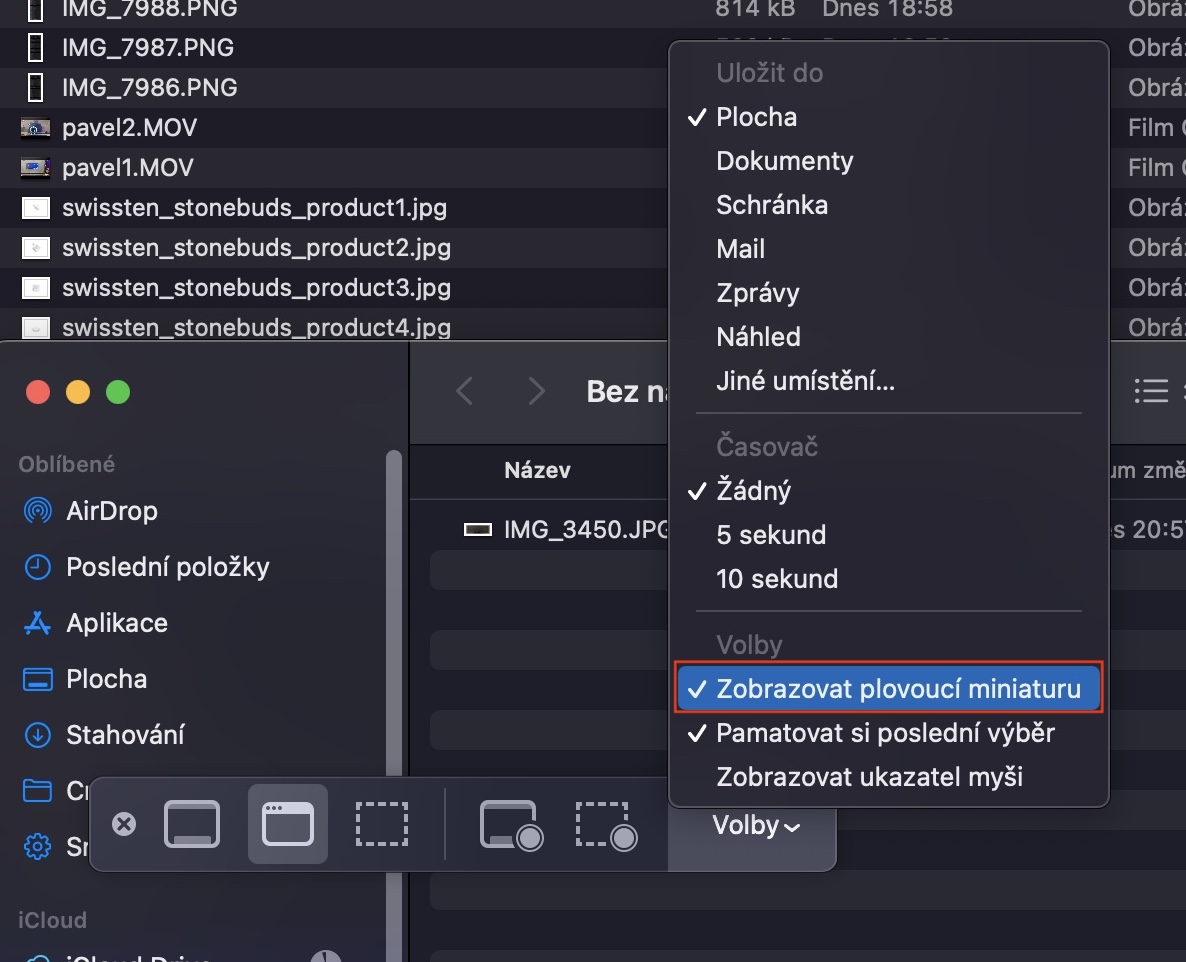Choose Jiné umístění… save location
This screenshot has height=962, width=1186.
[x=805, y=381]
